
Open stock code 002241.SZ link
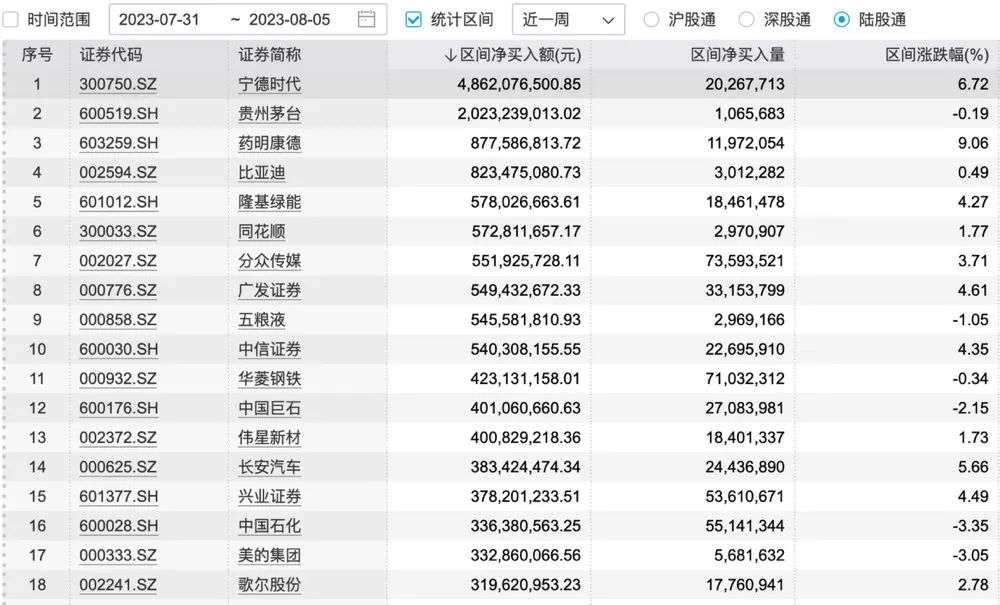tap(118, 585)
